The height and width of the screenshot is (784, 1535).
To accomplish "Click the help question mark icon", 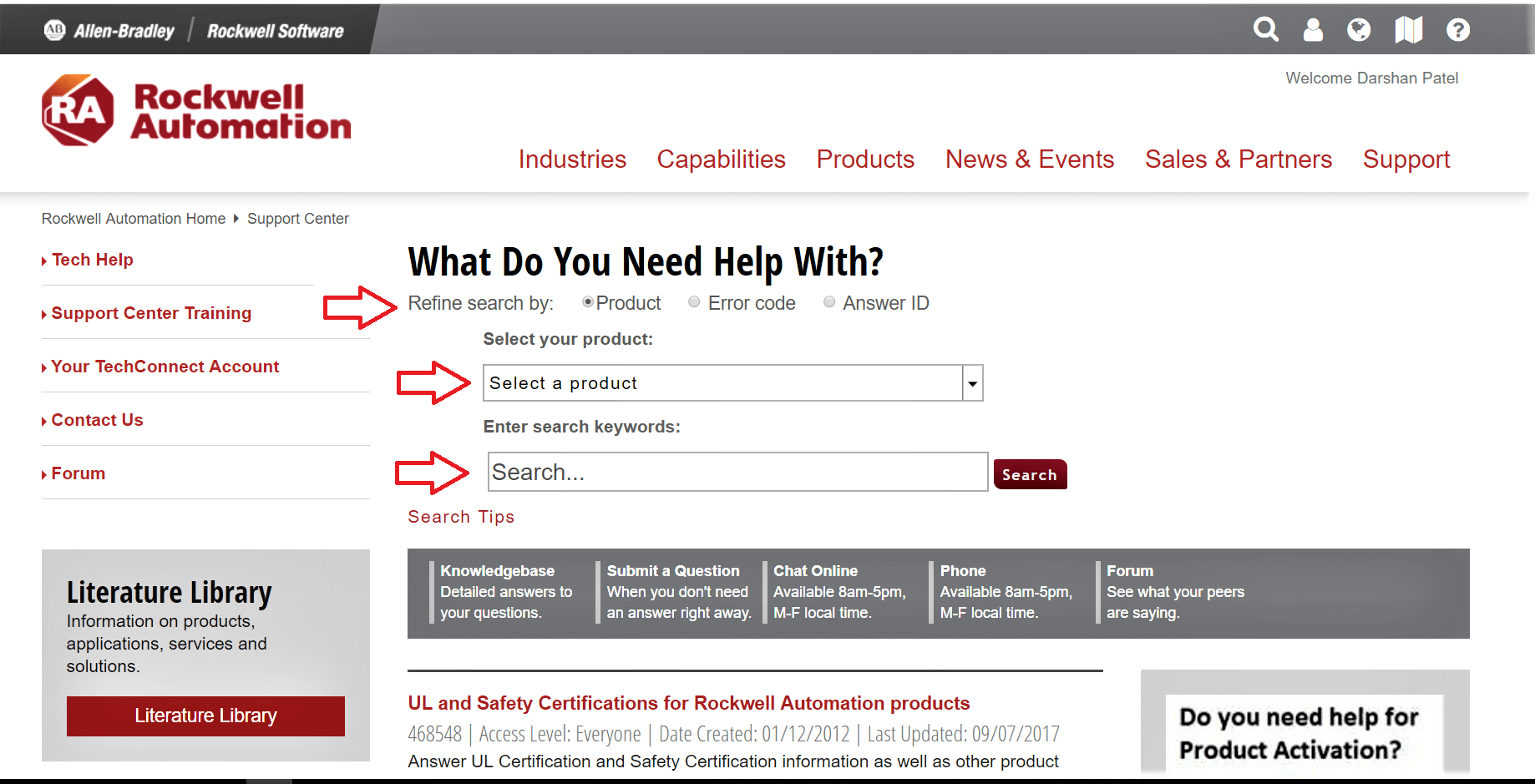I will pyautogui.click(x=1457, y=30).
